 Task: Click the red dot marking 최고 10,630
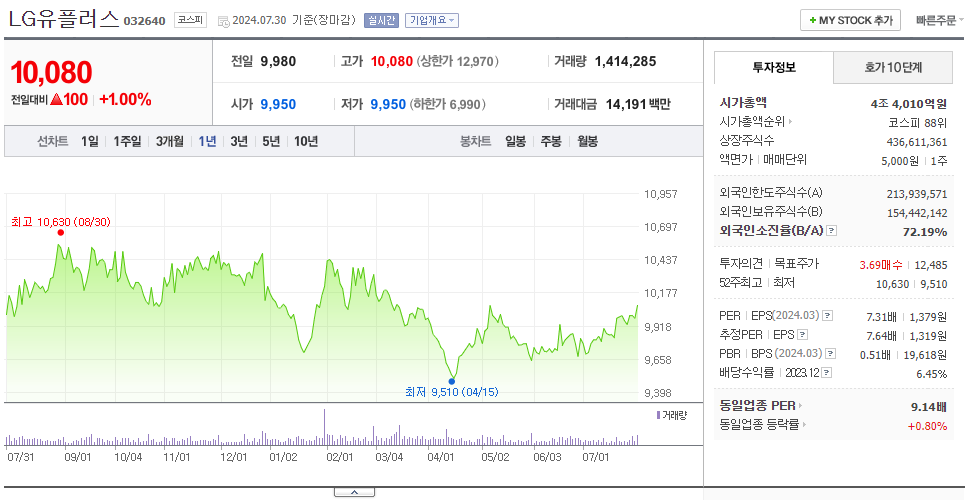[x=60, y=233]
